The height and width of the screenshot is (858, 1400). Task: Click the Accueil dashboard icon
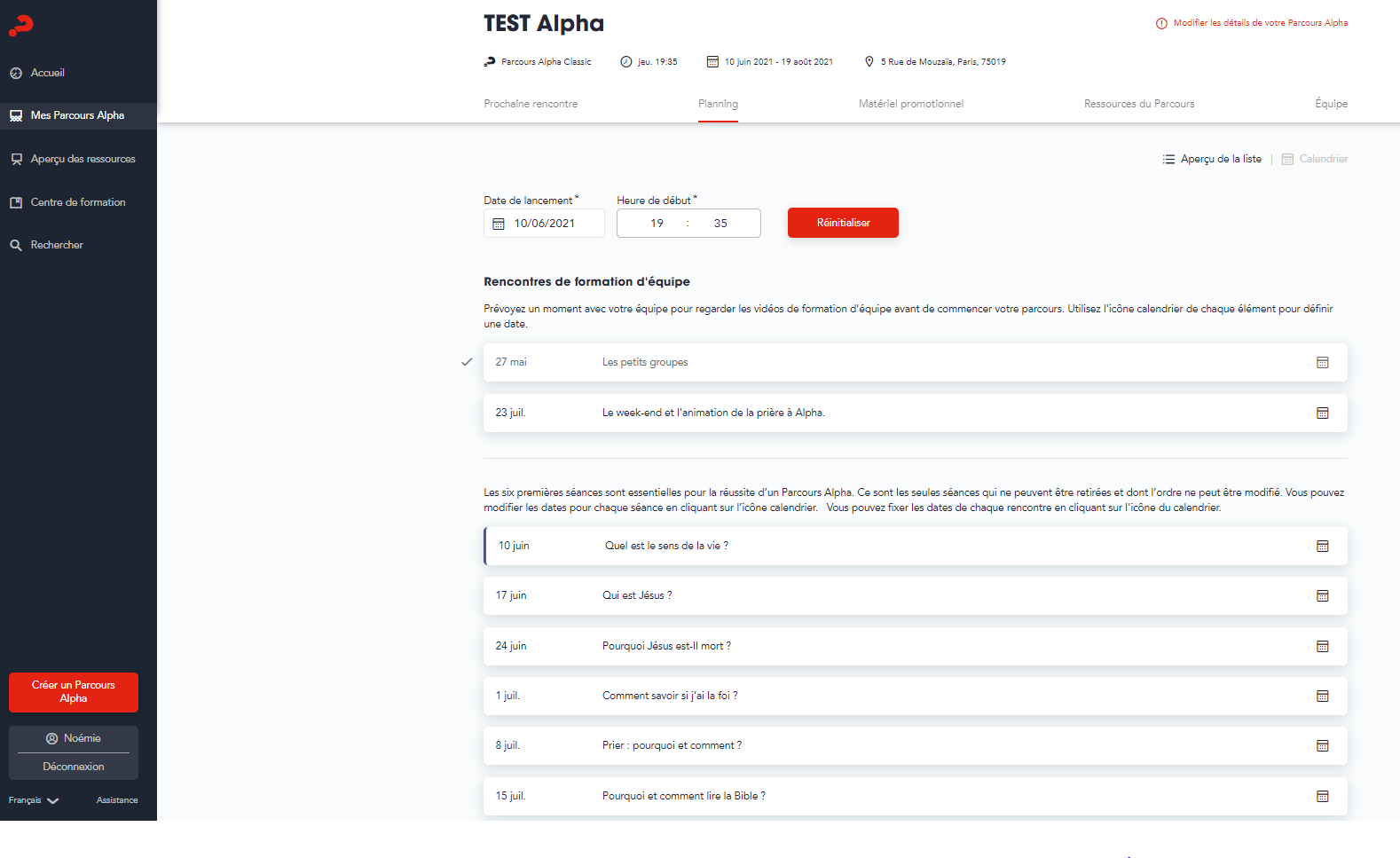tap(16, 73)
